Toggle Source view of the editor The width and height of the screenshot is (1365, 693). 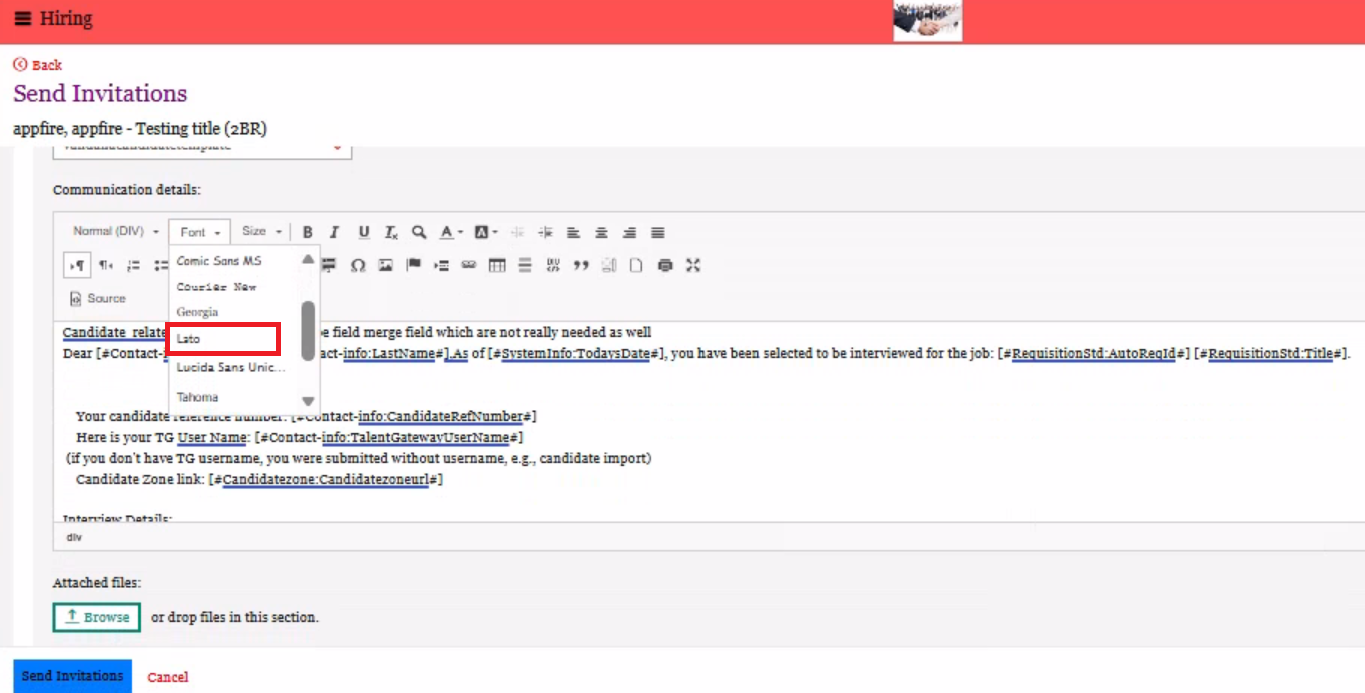tap(98, 298)
